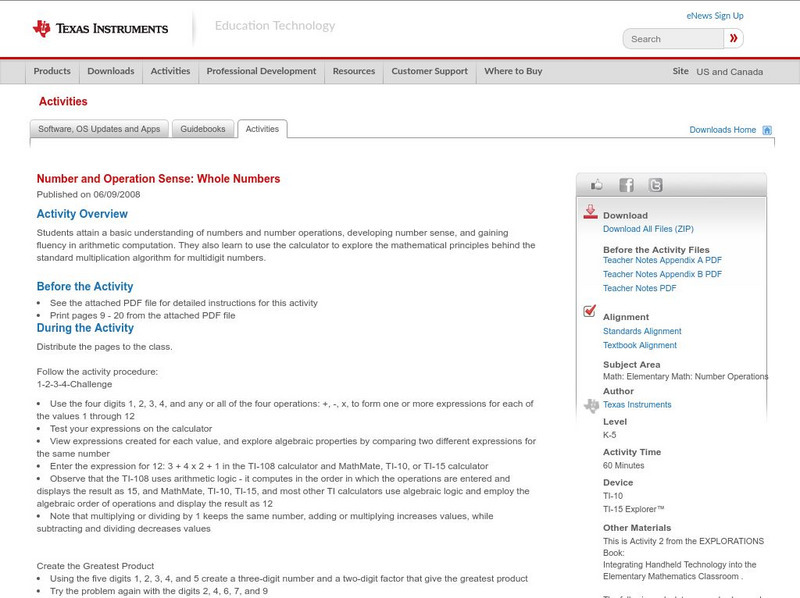Open Professional Development menu
The height and width of the screenshot is (598, 800).
pyautogui.click(x=261, y=71)
